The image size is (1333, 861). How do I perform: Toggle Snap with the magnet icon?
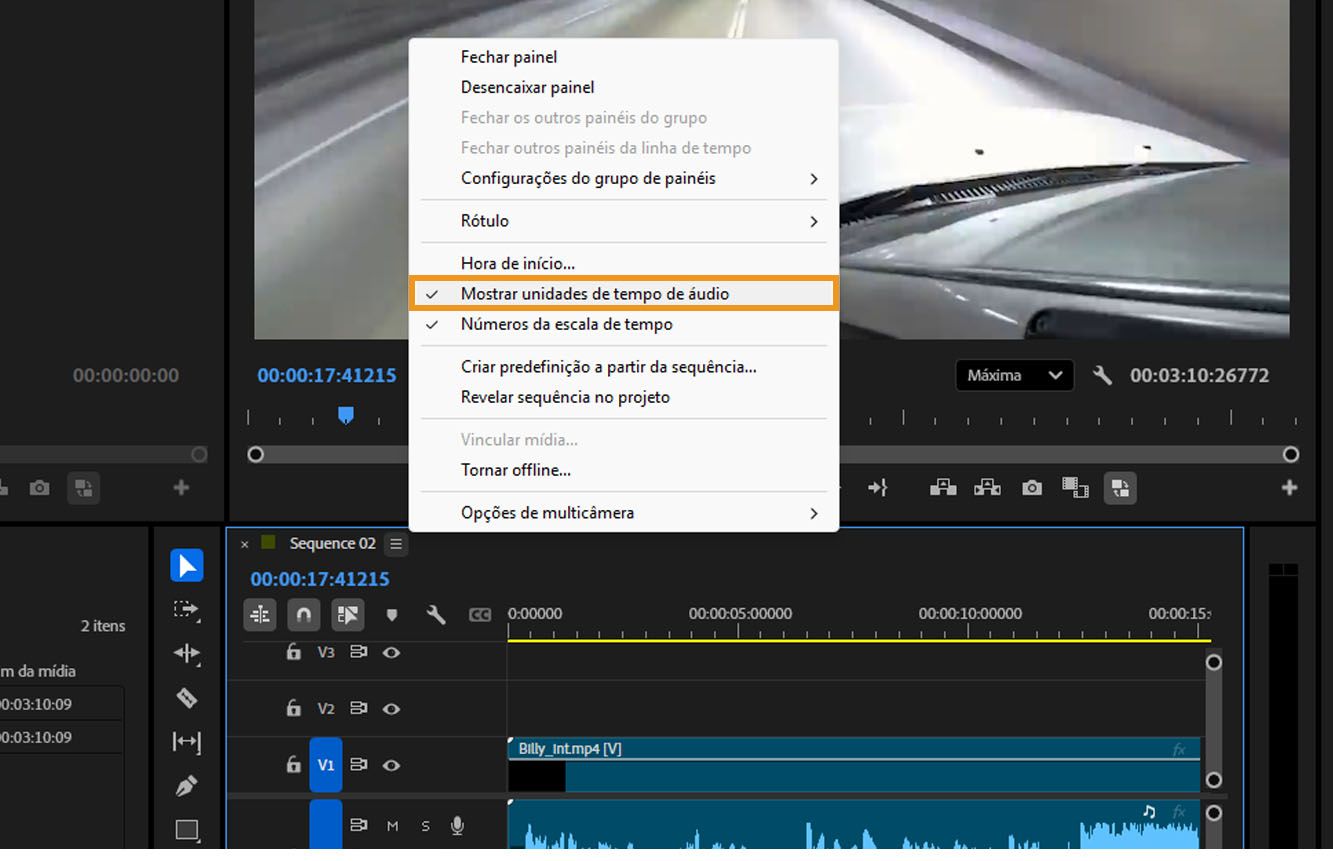(x=303, y=615)
